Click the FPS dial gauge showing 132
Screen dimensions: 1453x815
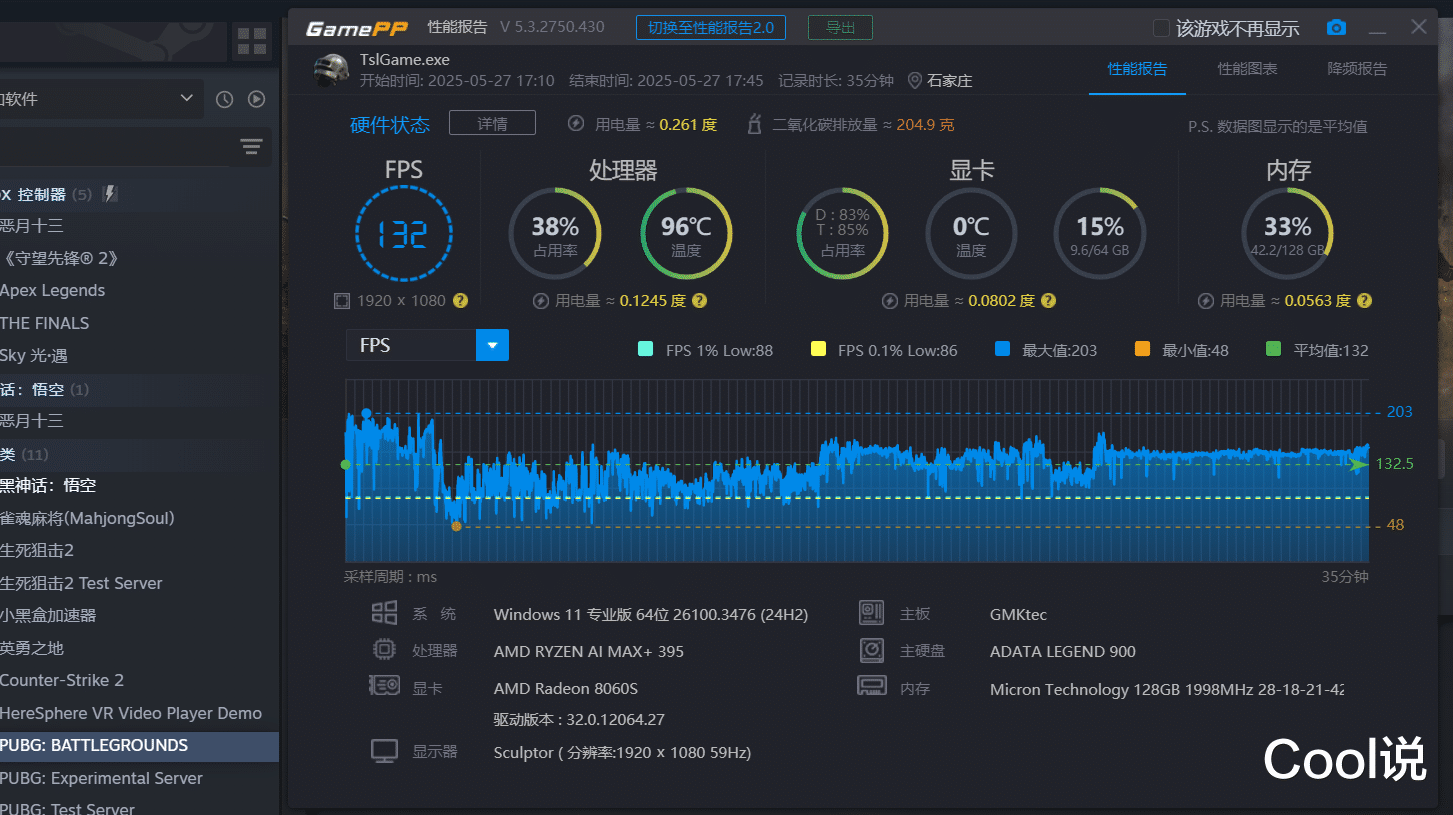point(403,232)
